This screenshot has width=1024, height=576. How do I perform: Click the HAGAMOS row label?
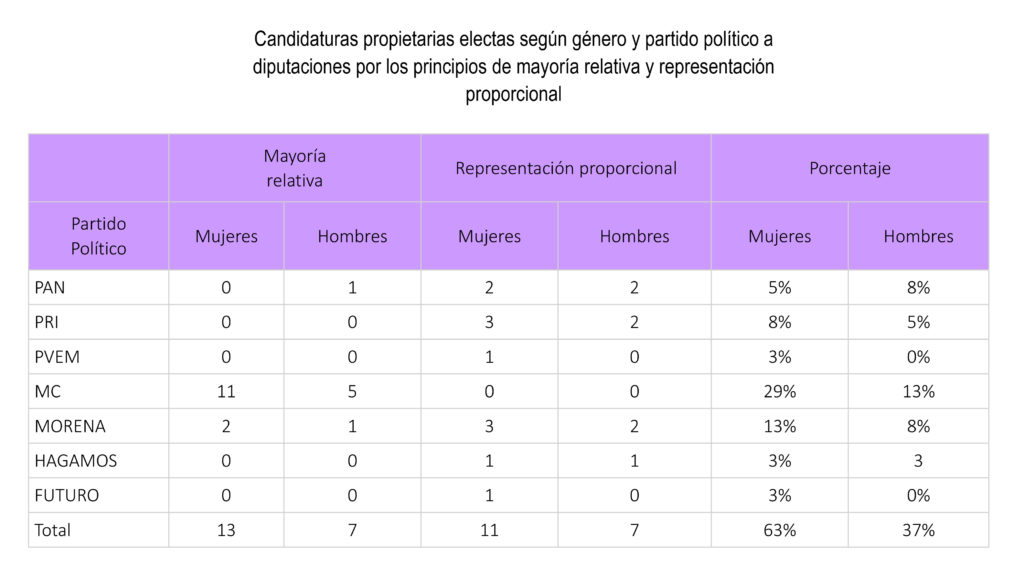tap(75, 461)
